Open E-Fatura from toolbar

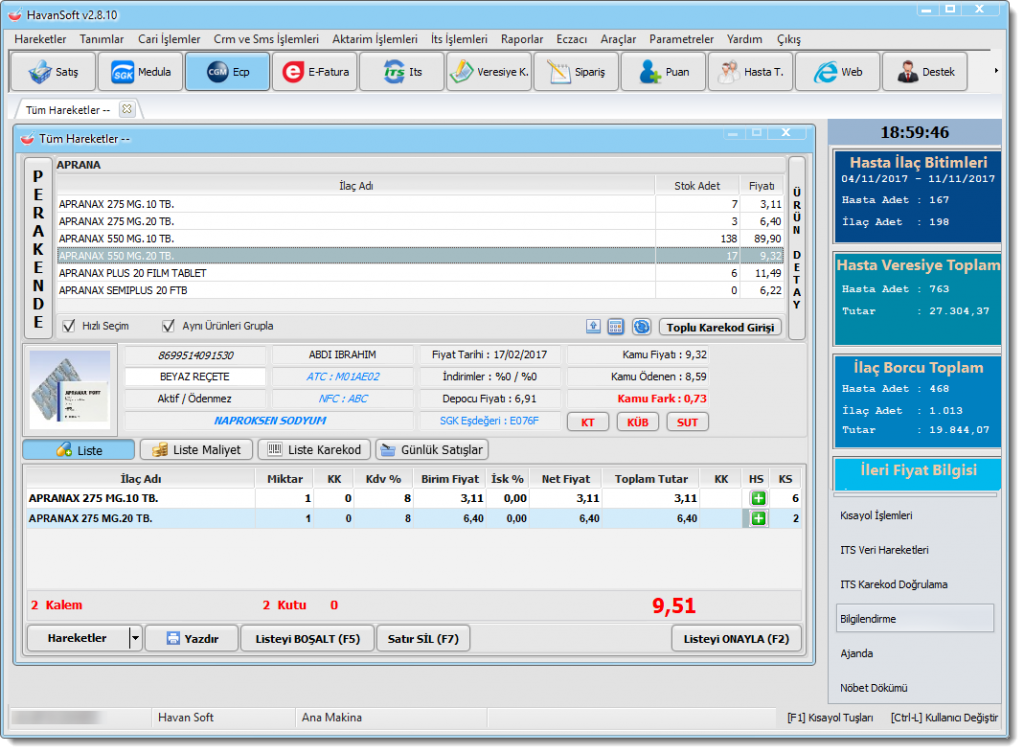tap(314, 72)
